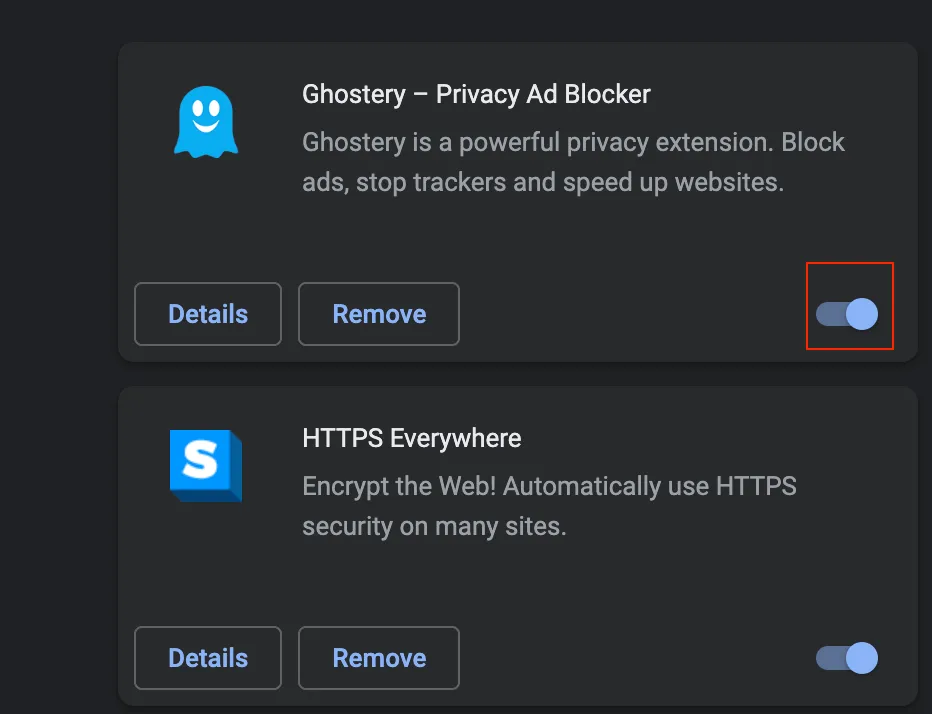The height and width of the screenshot is (714, 932).
Task: Disable the Ghostery extension toggle
Action: 846,314
